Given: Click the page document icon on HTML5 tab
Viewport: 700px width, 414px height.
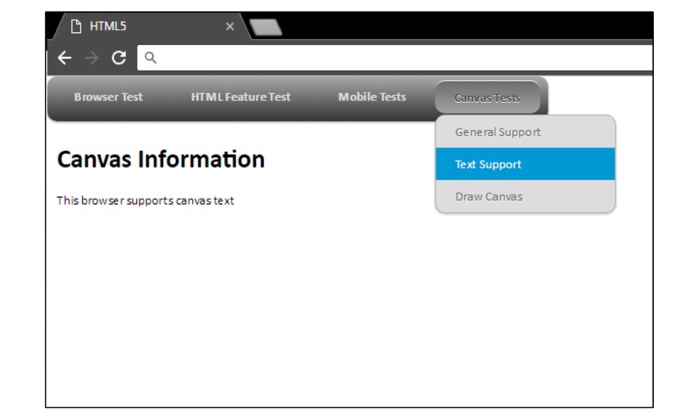Looking at the screenshot, I should (76, 26).
